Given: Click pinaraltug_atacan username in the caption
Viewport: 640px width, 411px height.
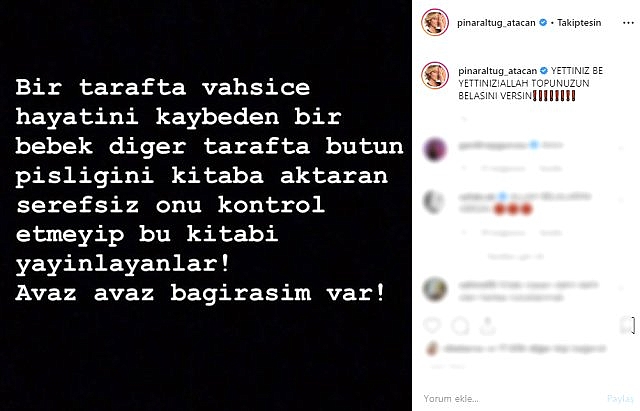Looking at the screenshot, I should tap(497, 71).
